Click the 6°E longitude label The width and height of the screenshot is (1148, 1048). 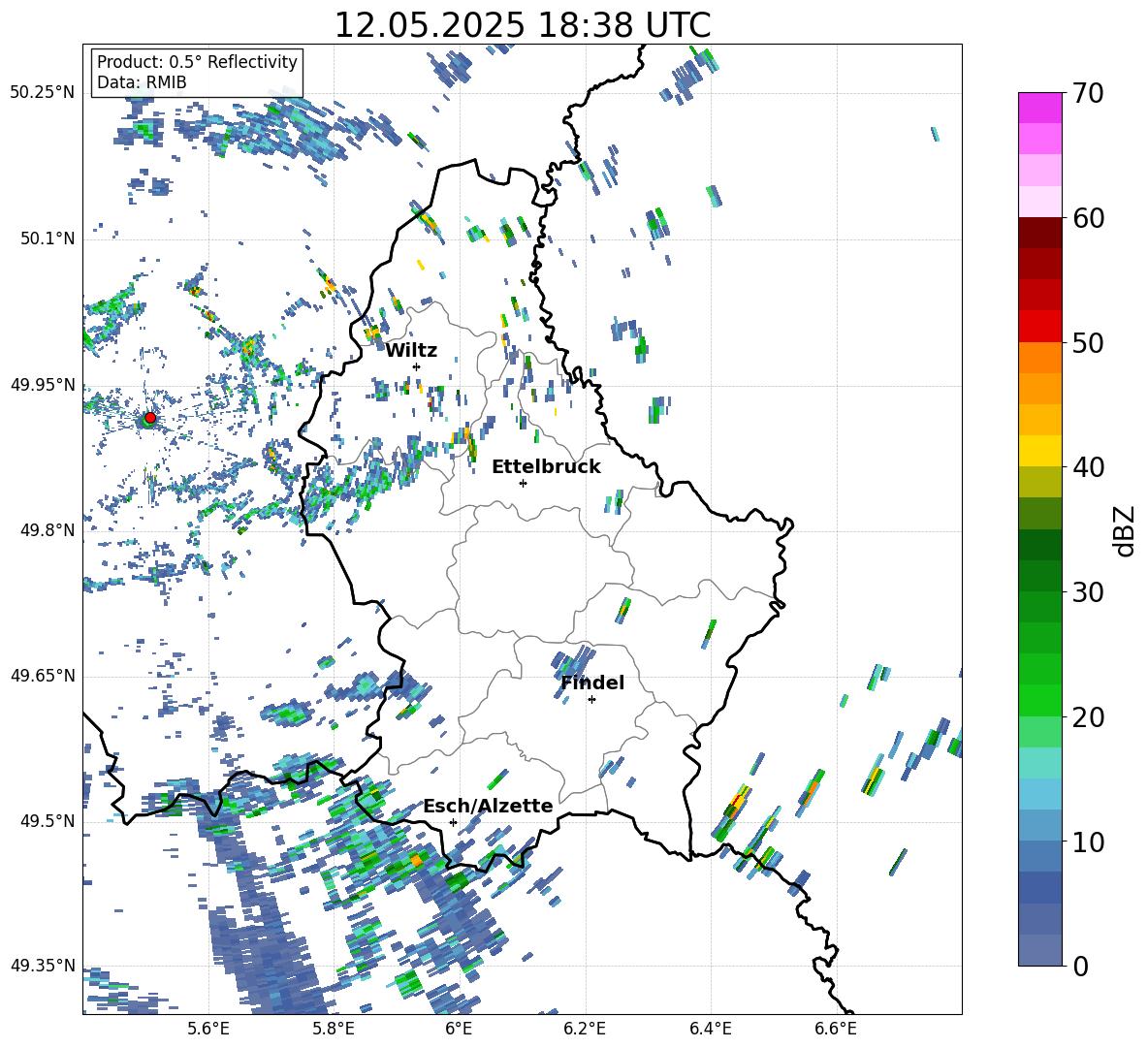459,1029
